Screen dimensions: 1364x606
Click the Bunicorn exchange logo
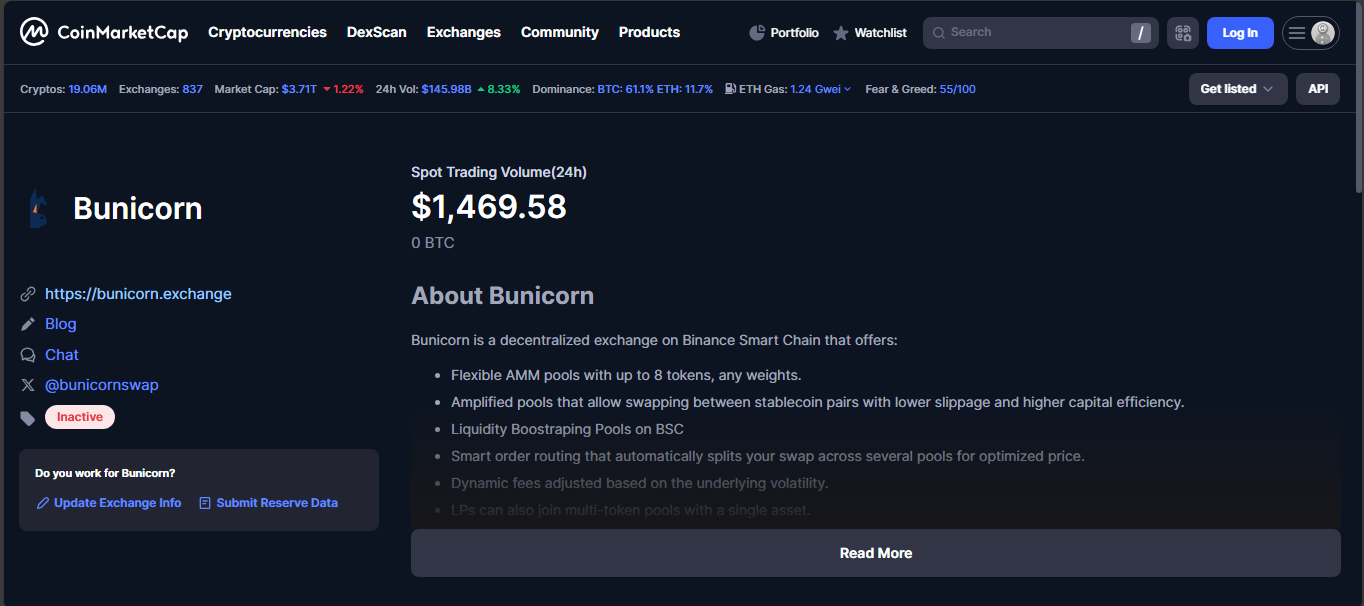click(38, 209)
